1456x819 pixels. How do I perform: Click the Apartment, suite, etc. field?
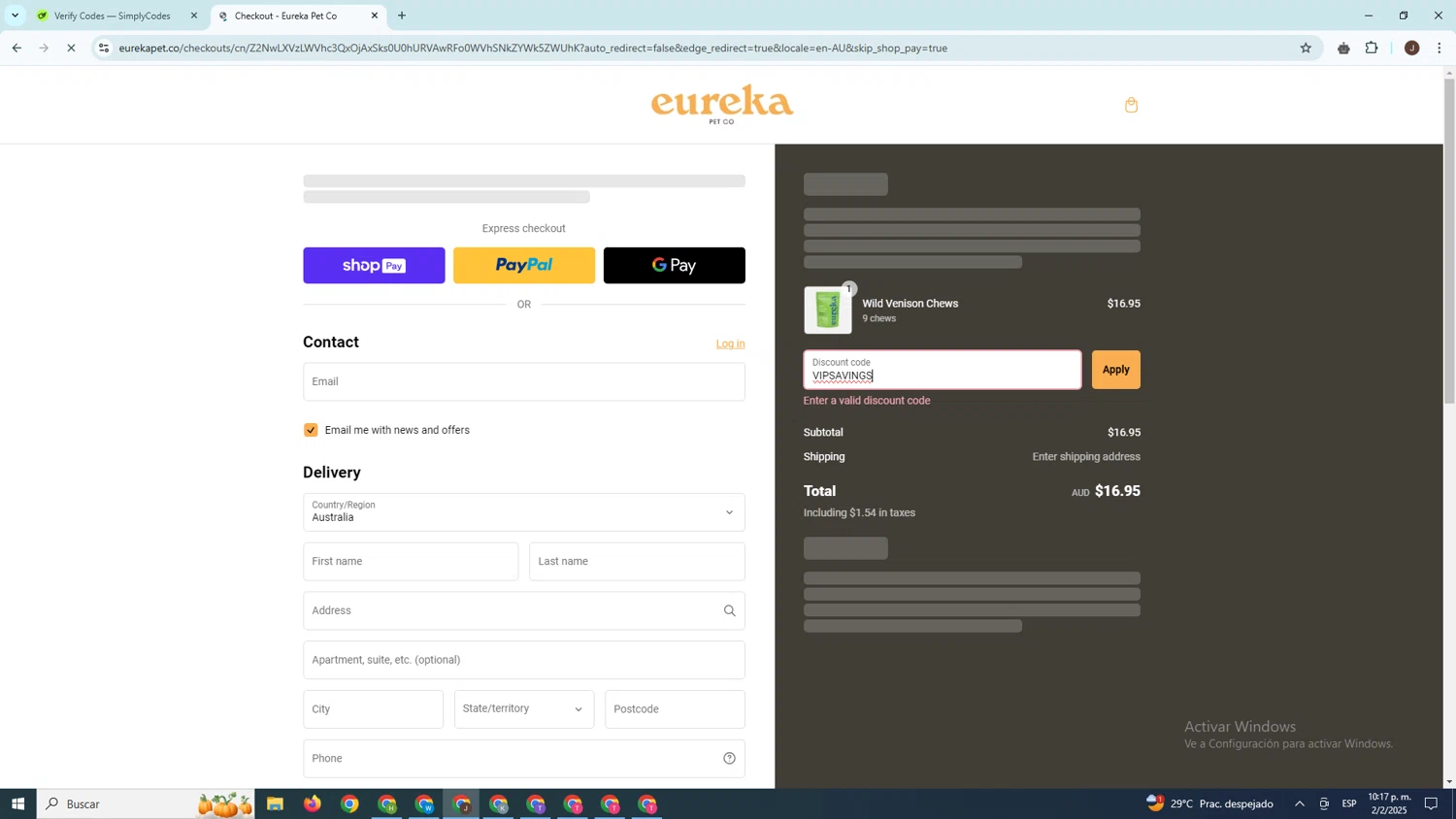(x=524, y=660)
